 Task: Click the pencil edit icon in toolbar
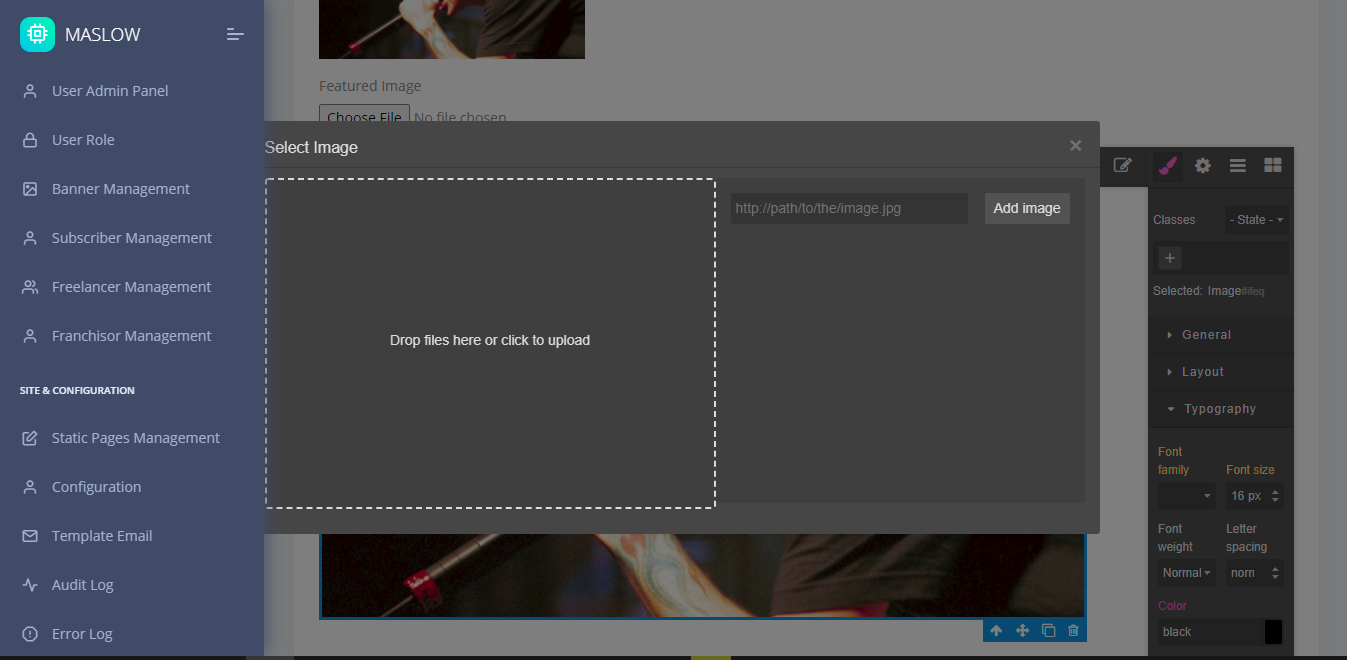coord(1122,166)
